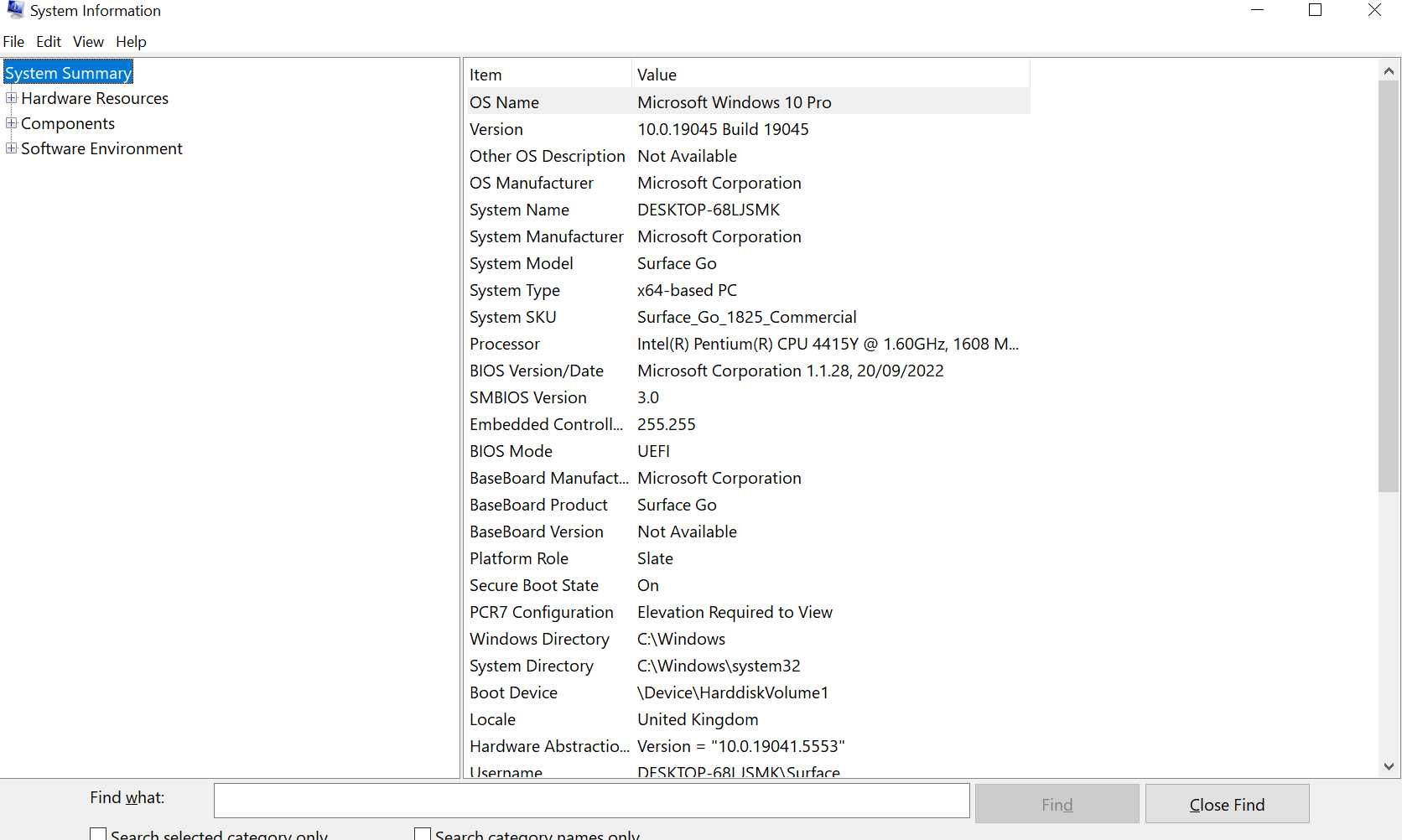The image size is (1402, 840).
Task: Expand the Components node
Action: click(x=12, y=123)
